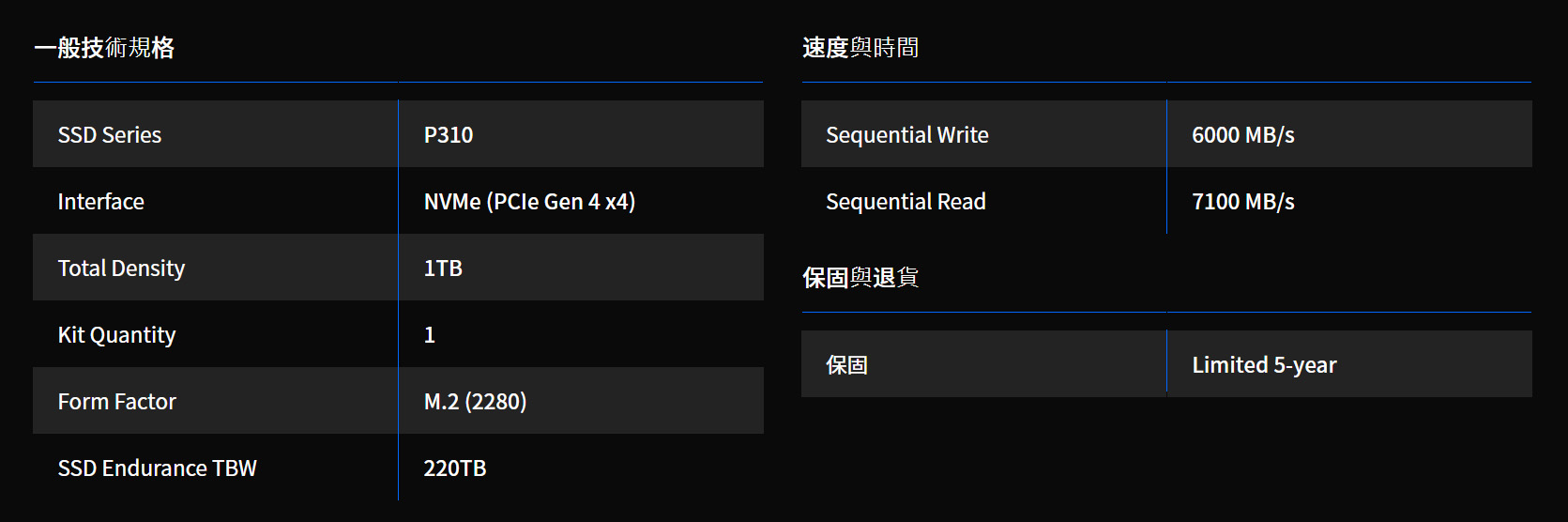The height and width of the screenshot is (522, 1568).
Task: Click the SSD Series row label
Action: pyautogui.click(x=110, y=135)
